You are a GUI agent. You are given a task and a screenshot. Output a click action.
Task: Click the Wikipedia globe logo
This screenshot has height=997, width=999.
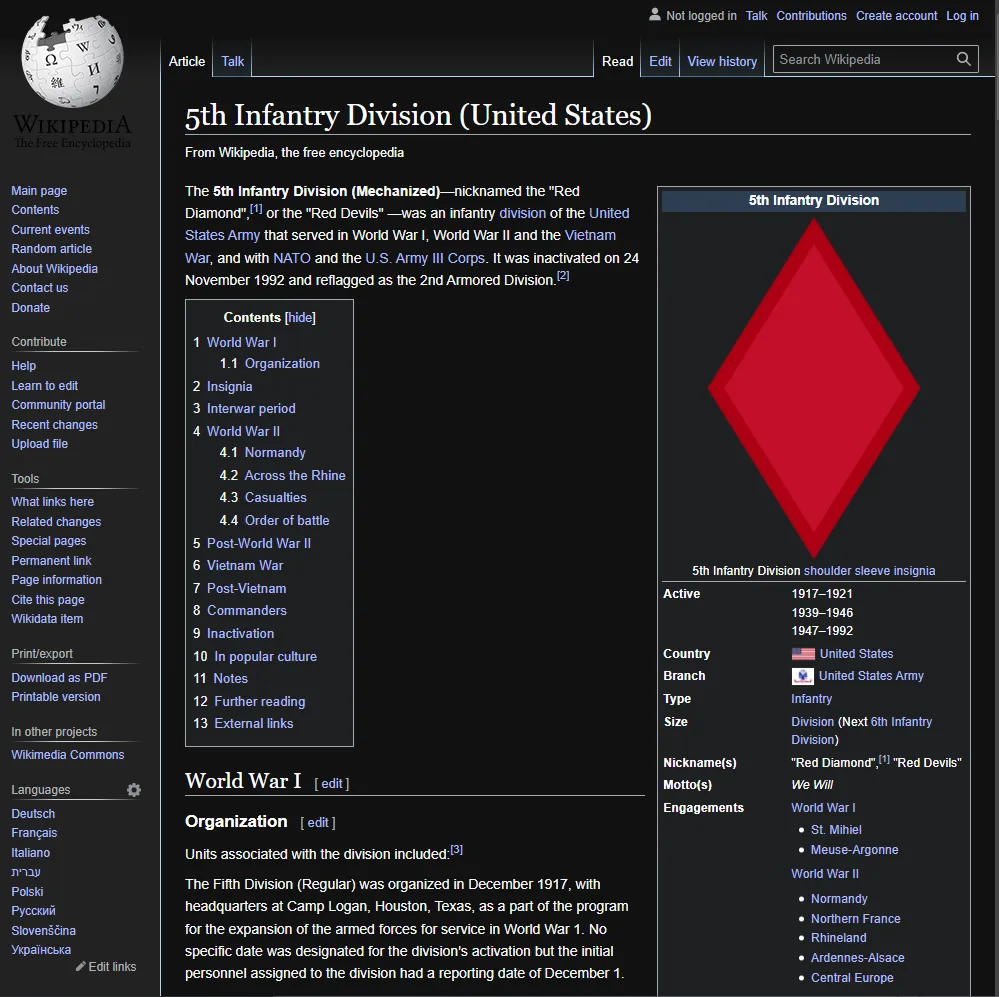coord(72,61)
